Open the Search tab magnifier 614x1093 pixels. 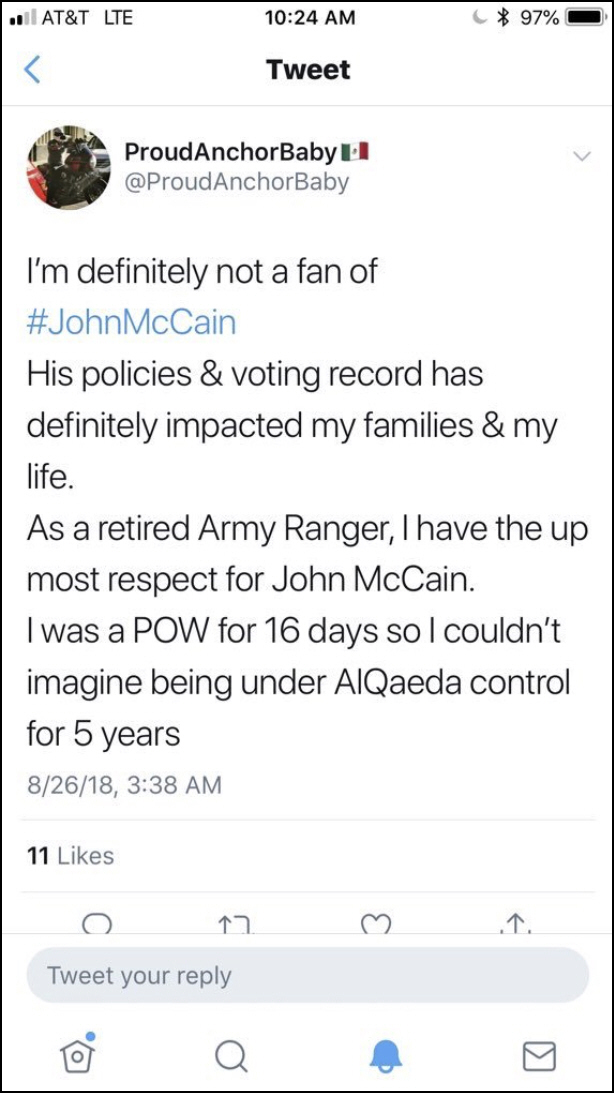[x=231, y=1055]
